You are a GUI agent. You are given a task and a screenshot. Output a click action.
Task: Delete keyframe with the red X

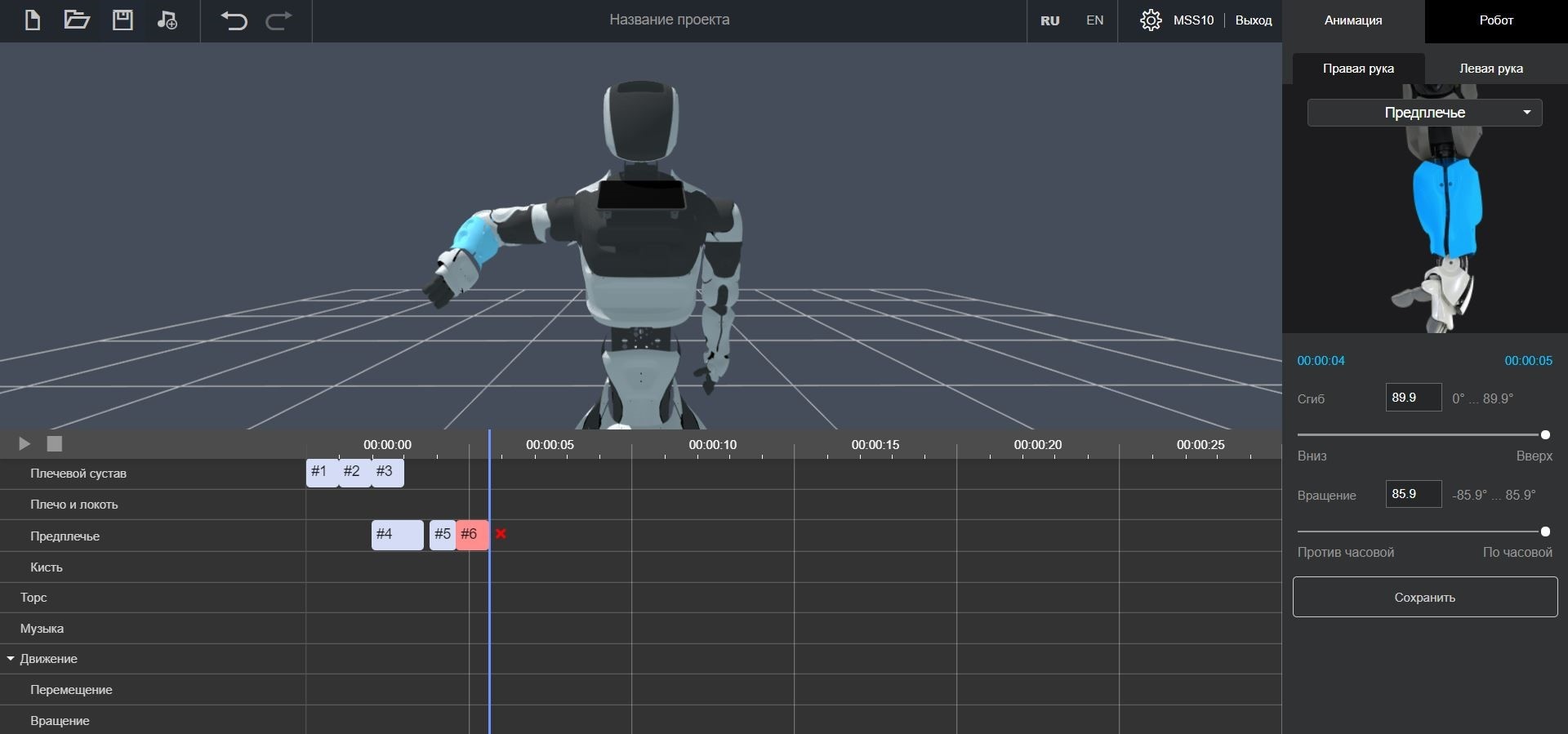501,534
